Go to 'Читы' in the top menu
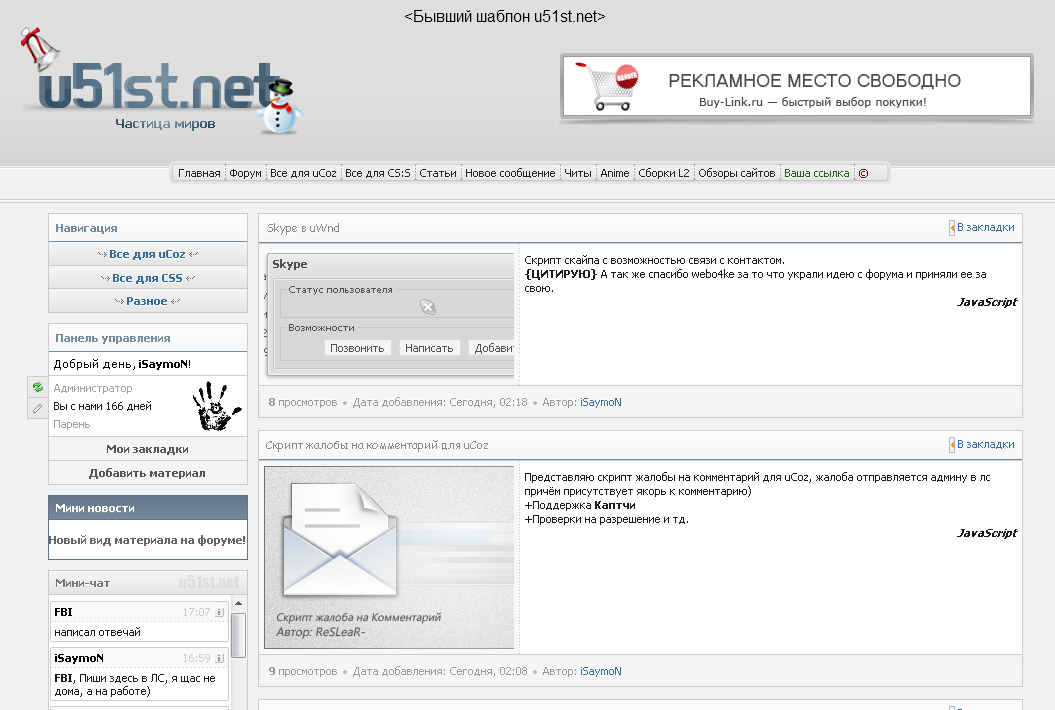 pyautogui.click(x=577, y=173)
